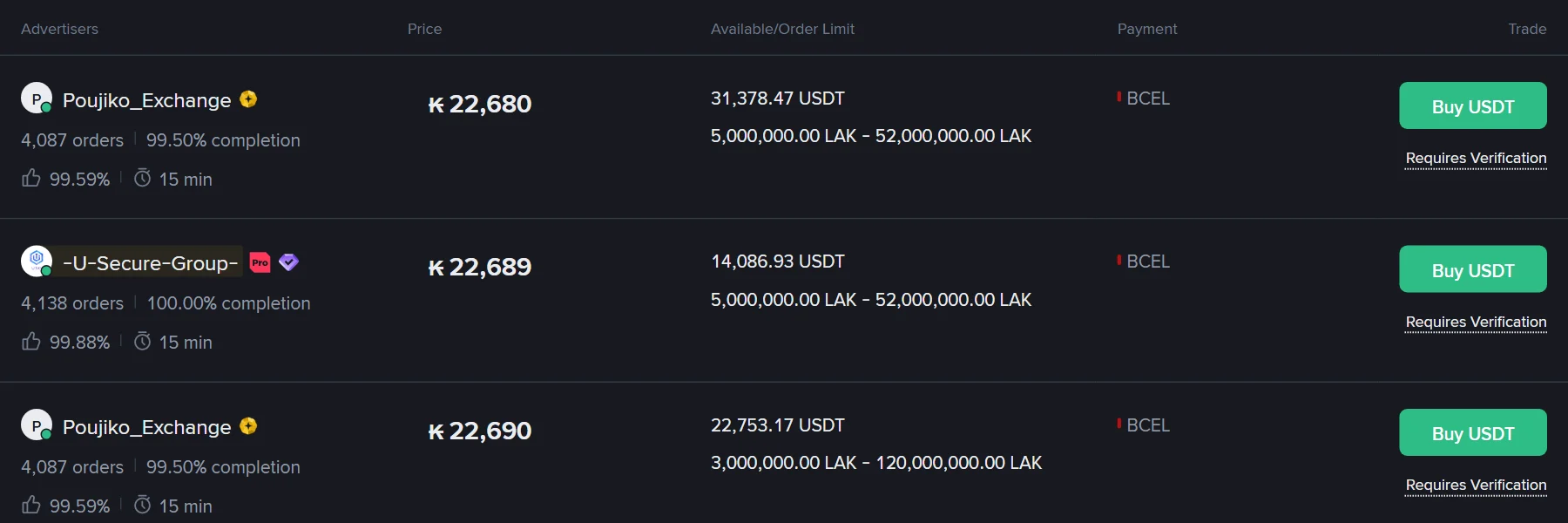
Task: Click Requires Verification under the first Buy button
Action: [1476, 159]
